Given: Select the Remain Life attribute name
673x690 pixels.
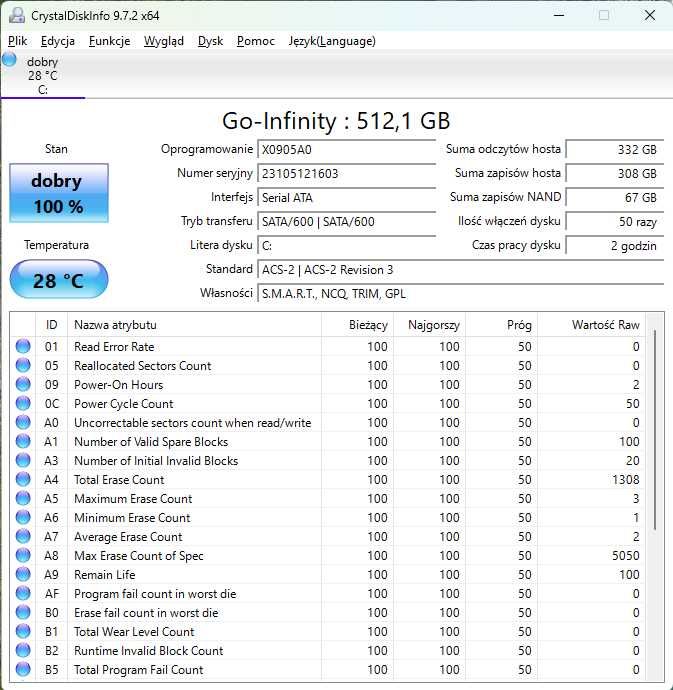Looking at the screenshot, I should click(105, 575).
